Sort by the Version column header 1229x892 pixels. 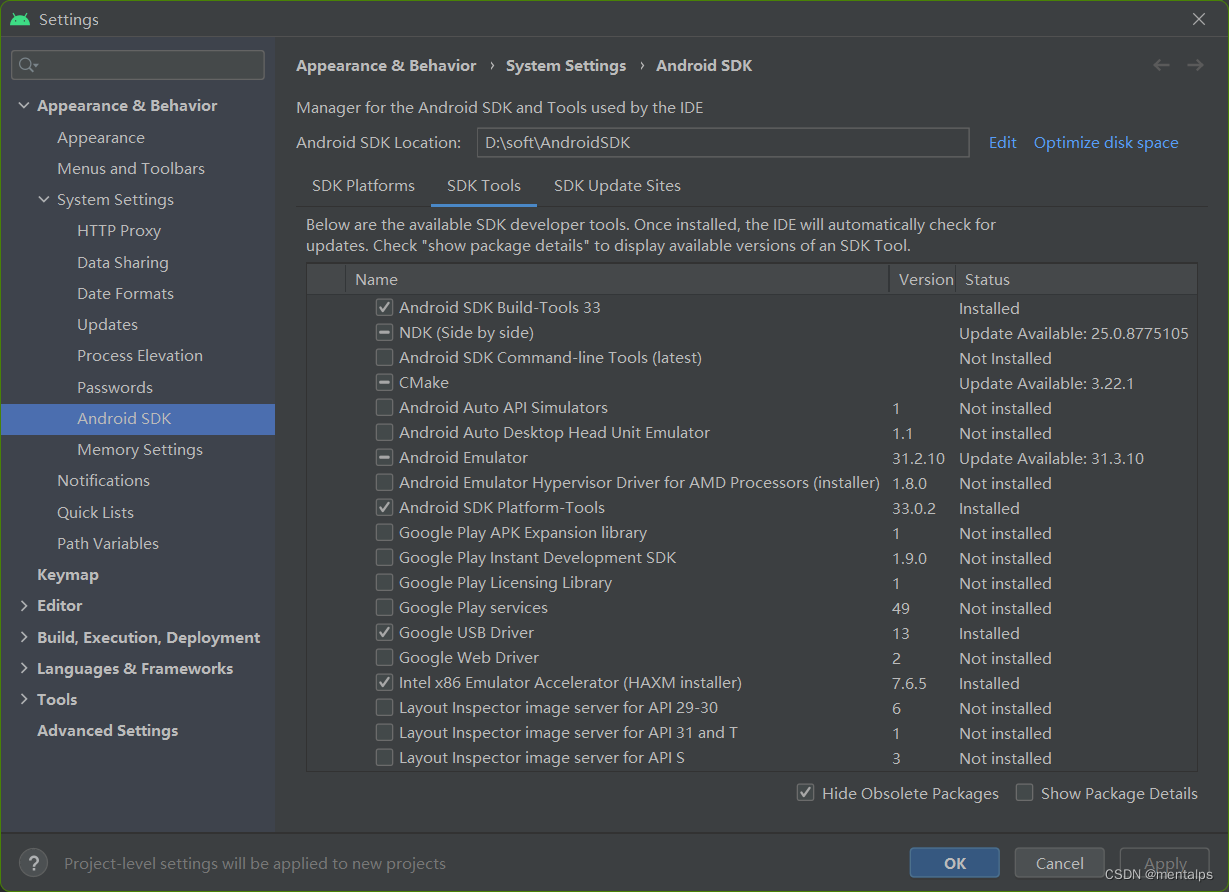(922, 279)
